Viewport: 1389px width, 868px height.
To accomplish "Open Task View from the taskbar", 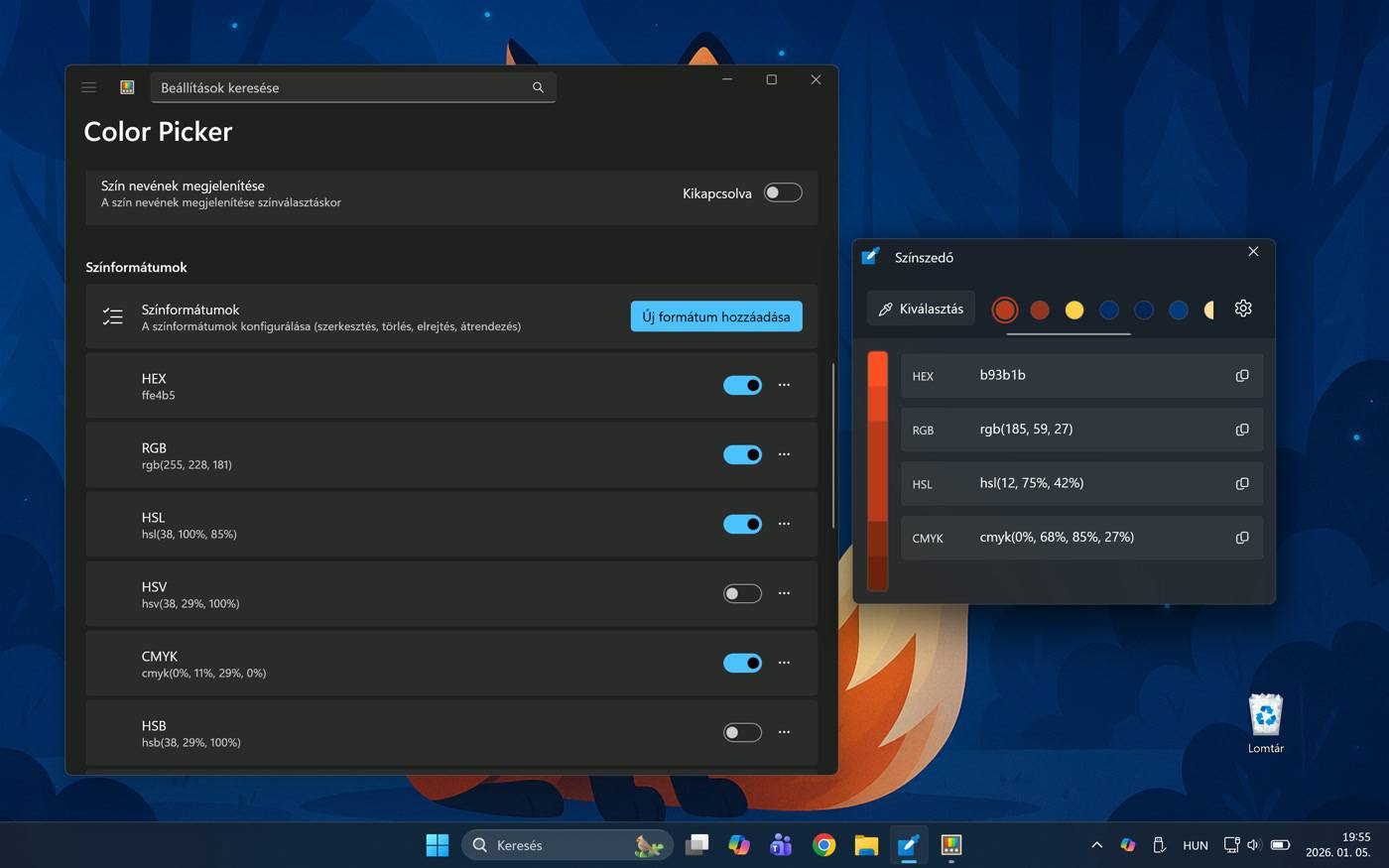I will (x=697, y=845).
